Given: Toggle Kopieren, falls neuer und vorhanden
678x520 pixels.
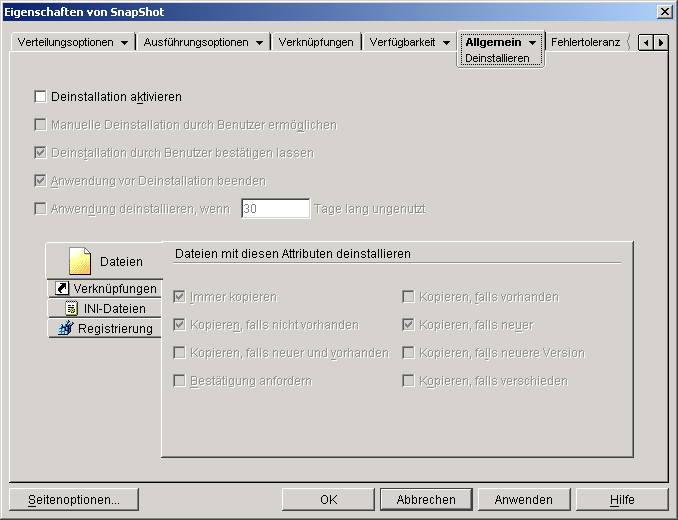Looking at the screenshot, I should click(179, 353).
